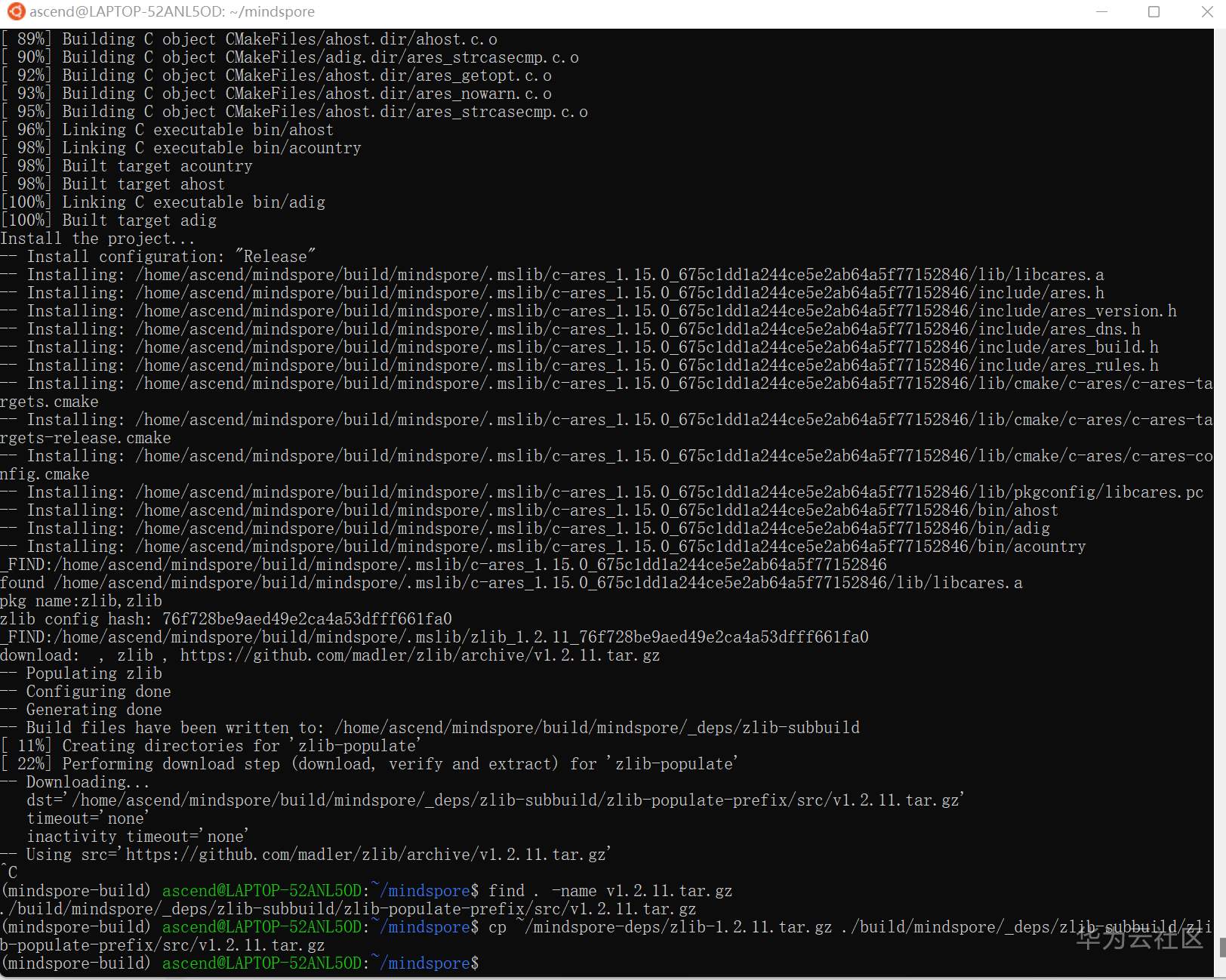
Task: Click the 'zlib config hash' line
Action: [x=226, y=619]
